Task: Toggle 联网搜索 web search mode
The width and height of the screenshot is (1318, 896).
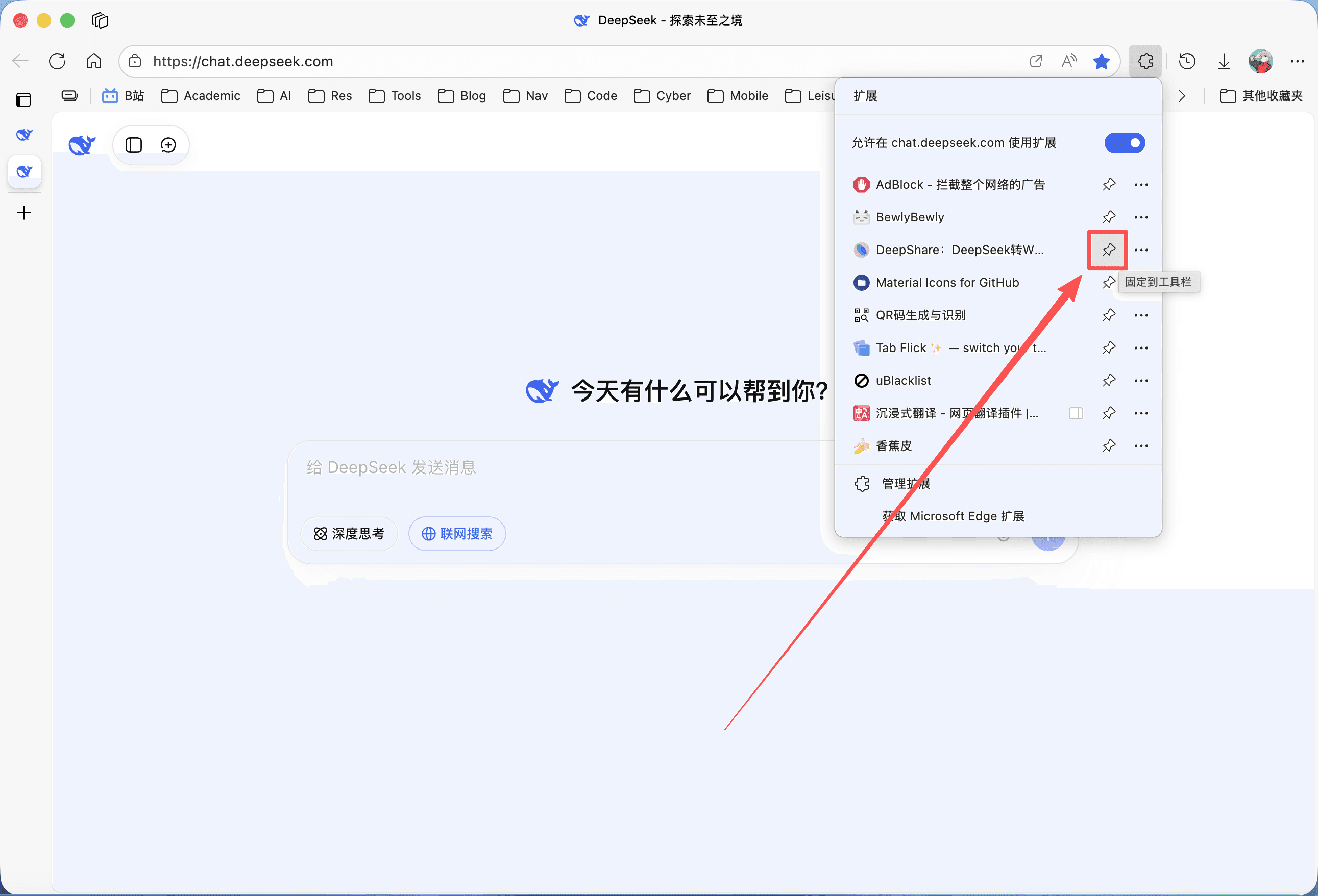Action: click(457, 533)
